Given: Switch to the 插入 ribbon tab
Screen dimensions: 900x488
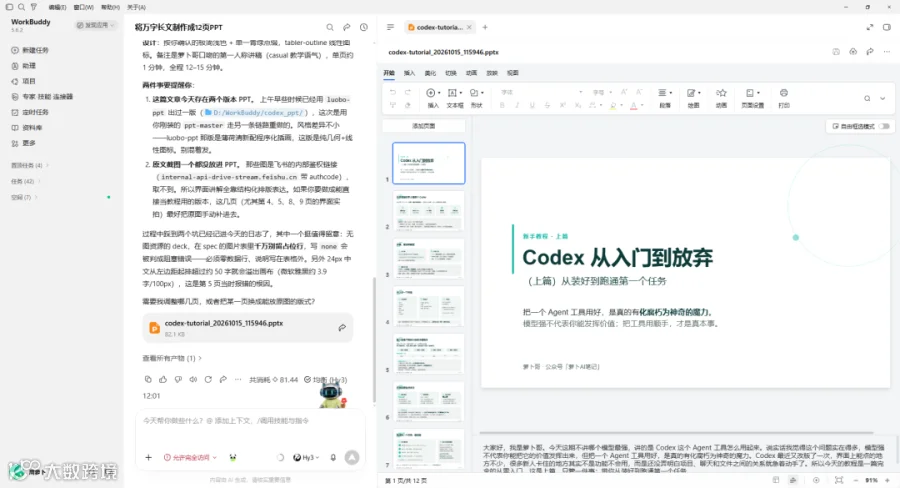Looking at the screenshot, I should pos(409,73).
